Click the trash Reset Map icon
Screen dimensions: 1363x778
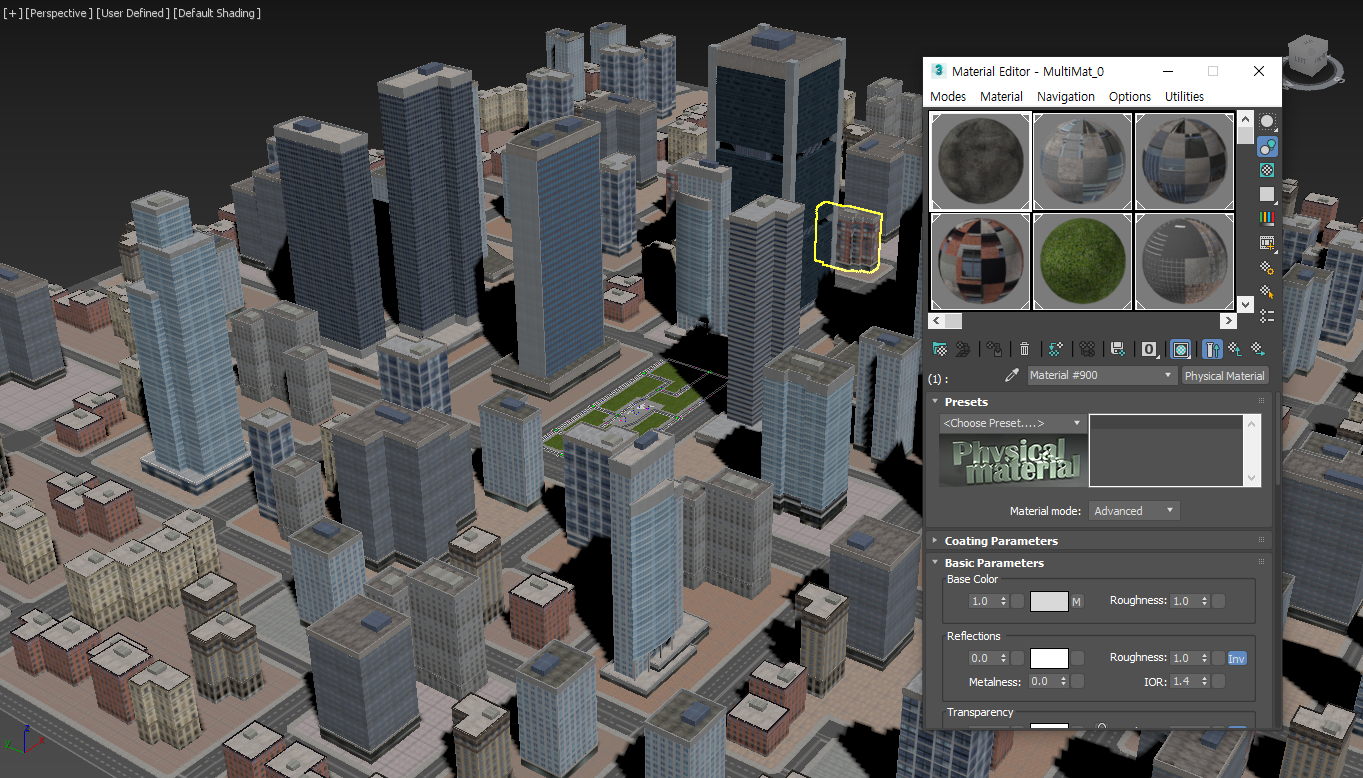[x=1024, y=349]
